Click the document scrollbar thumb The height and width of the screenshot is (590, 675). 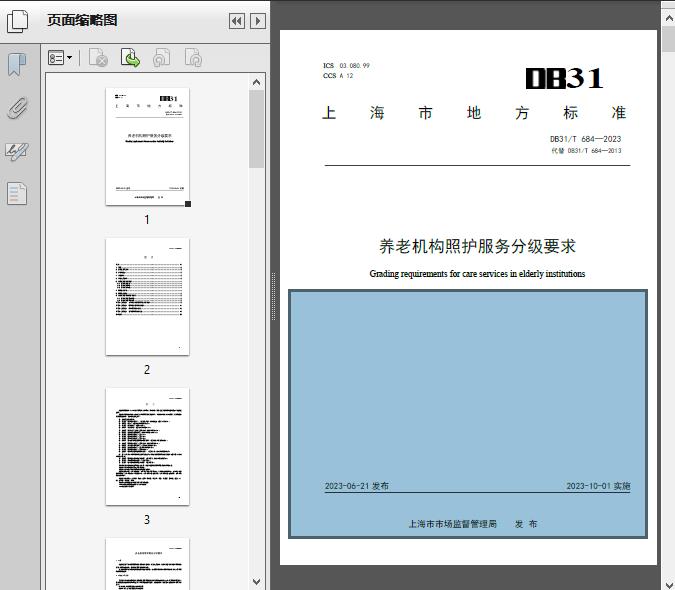coord(669,39)
